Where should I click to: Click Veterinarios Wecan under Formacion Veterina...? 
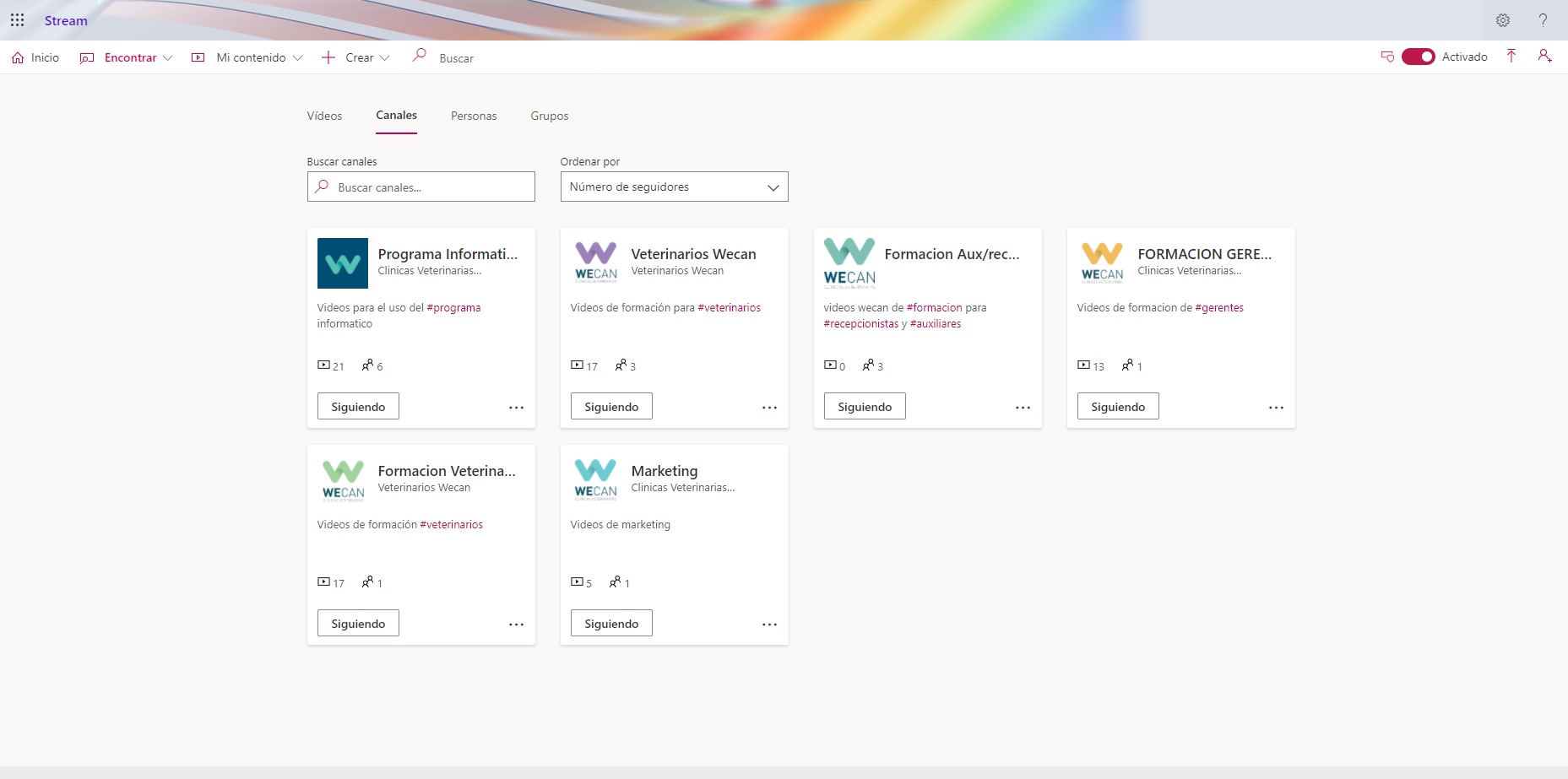coord(424,488)
